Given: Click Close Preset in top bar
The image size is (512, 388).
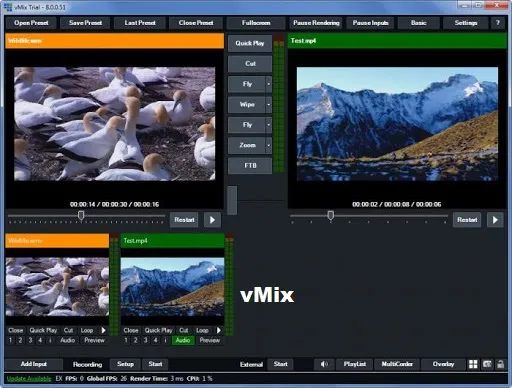Looking at the screenshot, I should 196,23.
